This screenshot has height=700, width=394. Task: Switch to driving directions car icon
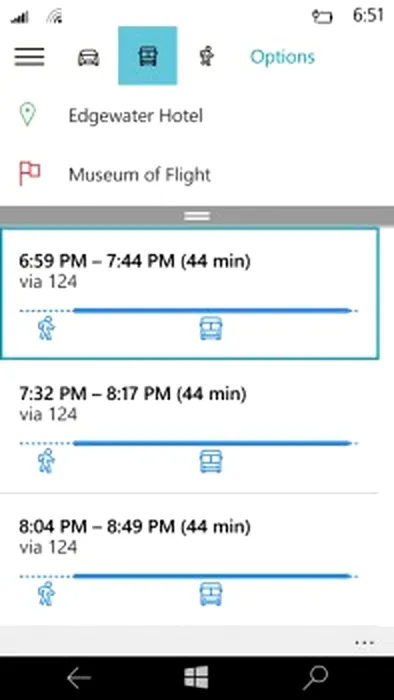click(x=89, y=57)
